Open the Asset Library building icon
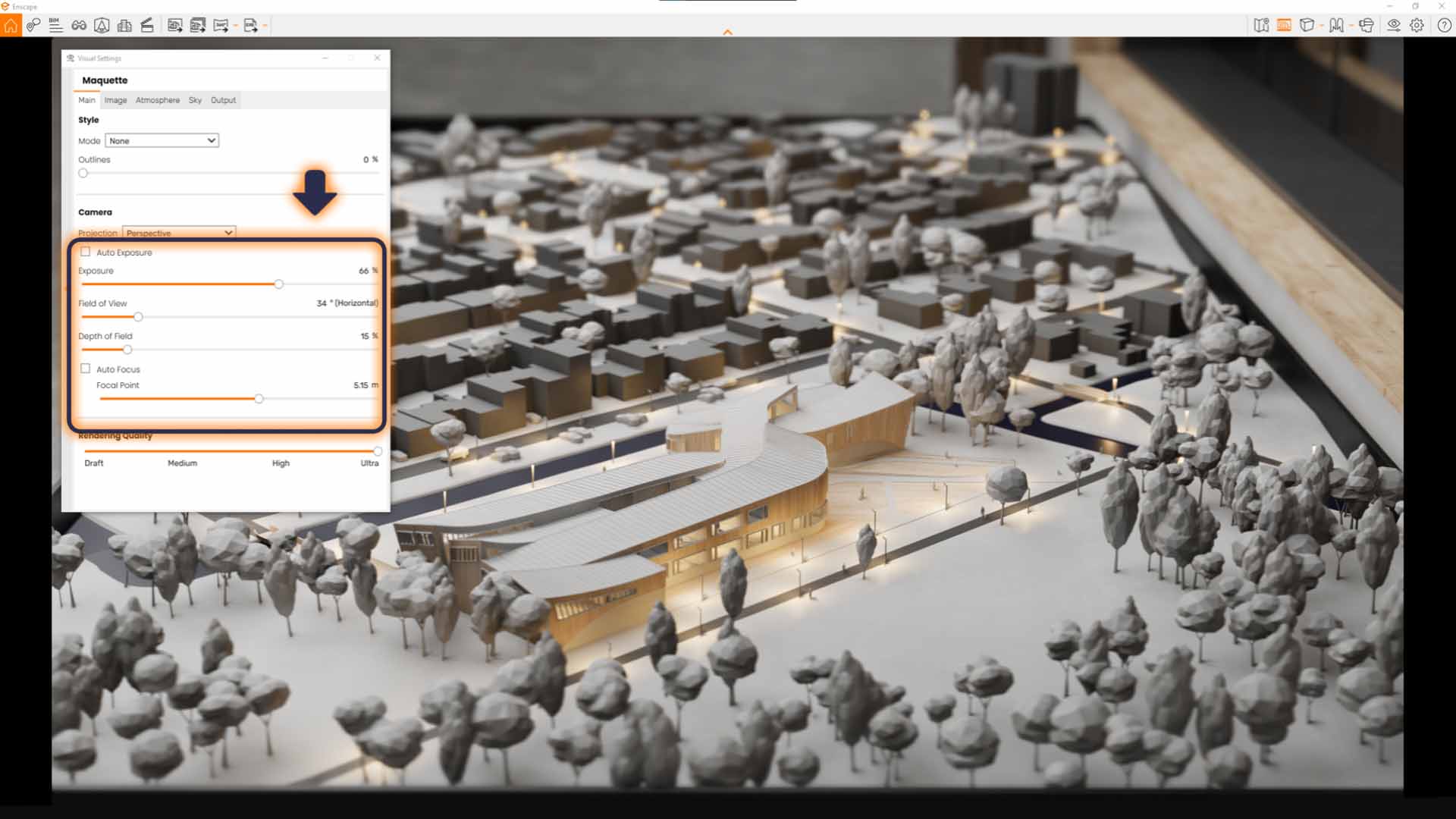 pyautogui.click(x=124, y=25)
